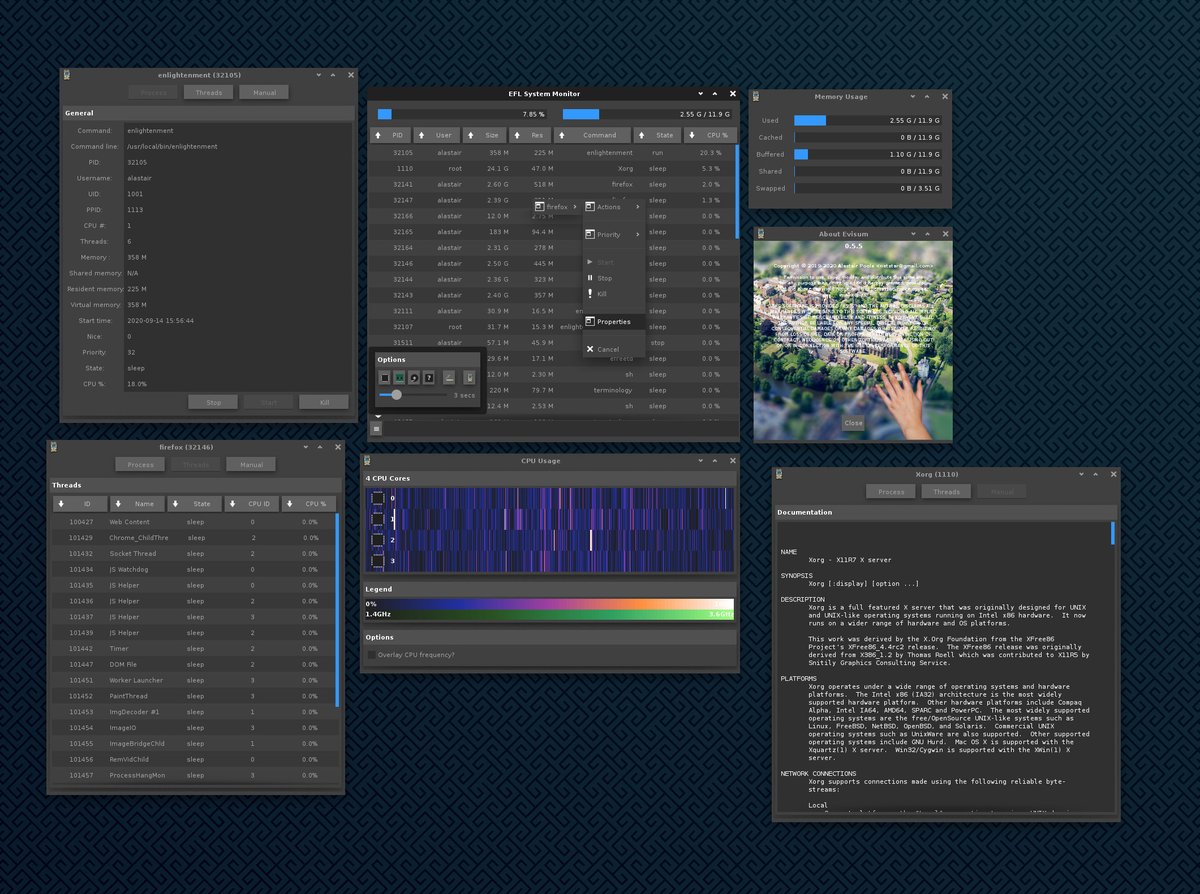Open Threads tab in Xorg (1110) window
The height and width of the screenshot is (894, 1200).
pos(946,491)
